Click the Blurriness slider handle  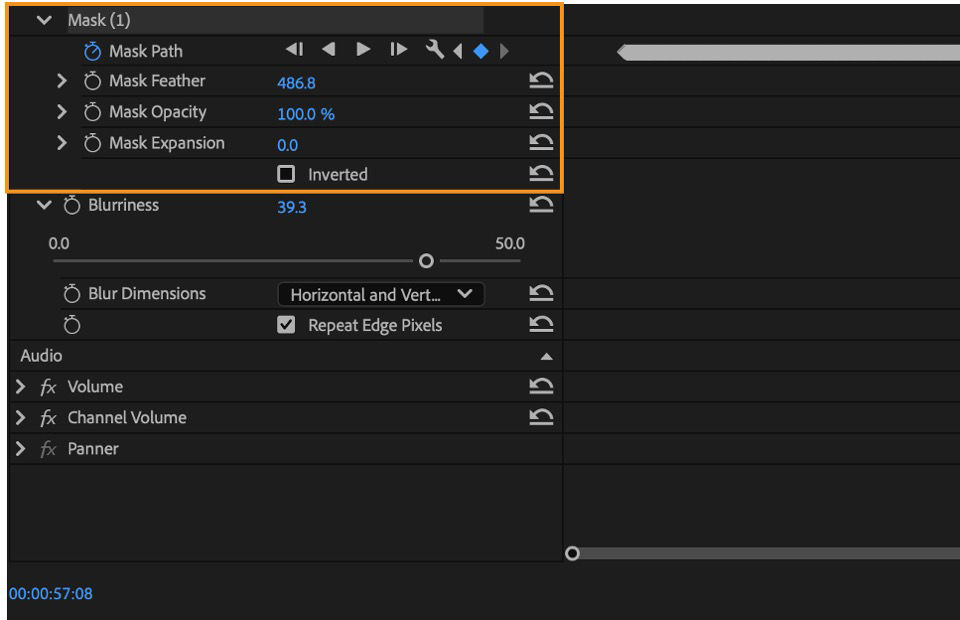pos(424,260)
